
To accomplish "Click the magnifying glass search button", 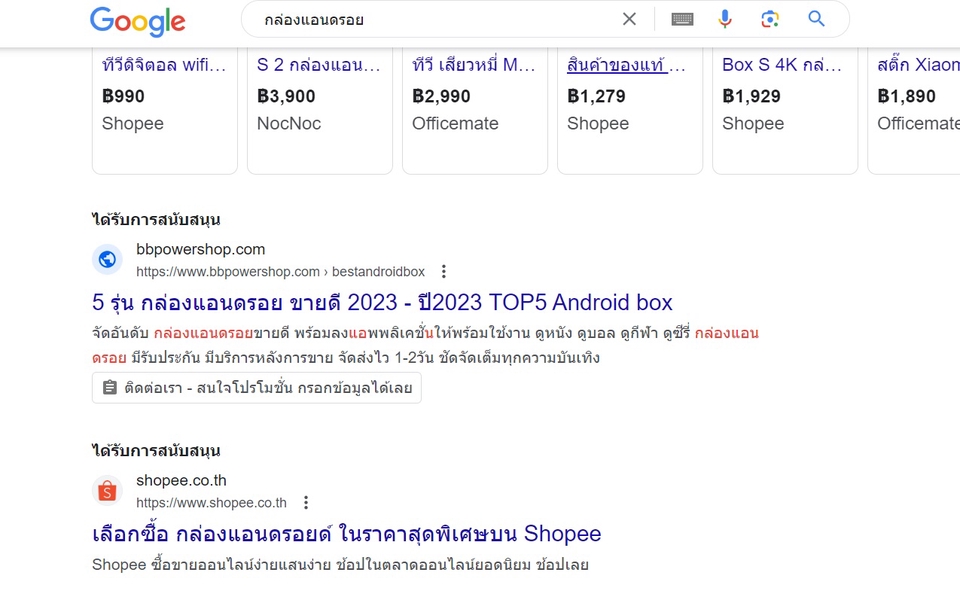I will click(816, 19).
